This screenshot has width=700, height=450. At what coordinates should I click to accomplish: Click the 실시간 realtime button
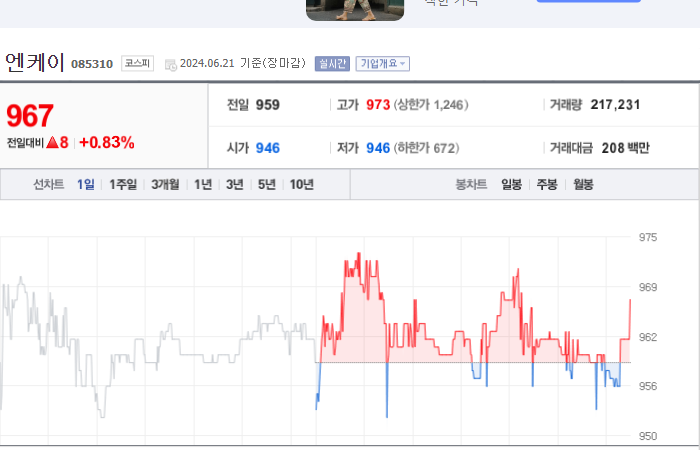[332, 64]
